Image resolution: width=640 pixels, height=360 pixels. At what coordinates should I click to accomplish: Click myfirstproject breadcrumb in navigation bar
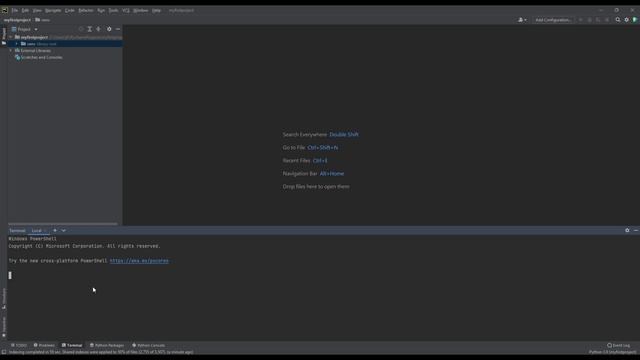click(x=17, y=20)
